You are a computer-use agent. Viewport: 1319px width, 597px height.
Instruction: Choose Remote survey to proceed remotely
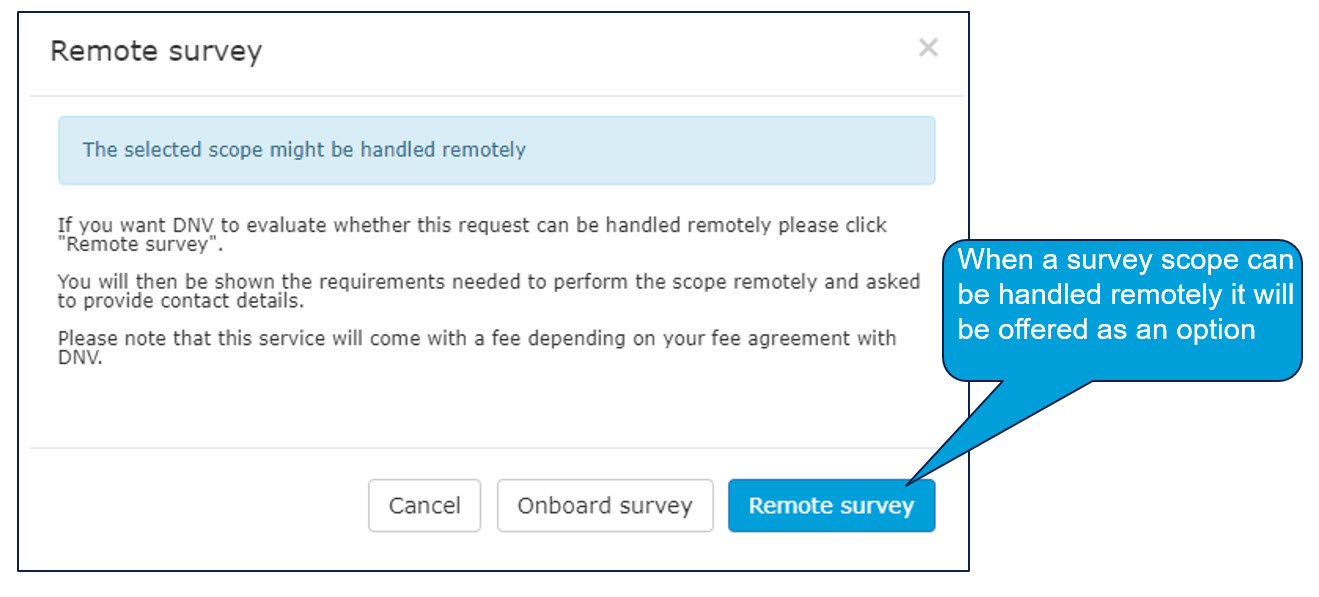click(831, 505)
